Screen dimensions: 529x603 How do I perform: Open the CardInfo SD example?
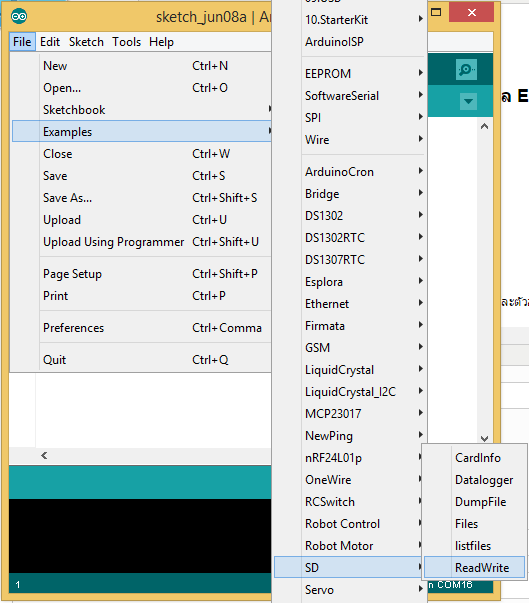tap(474, 458)
